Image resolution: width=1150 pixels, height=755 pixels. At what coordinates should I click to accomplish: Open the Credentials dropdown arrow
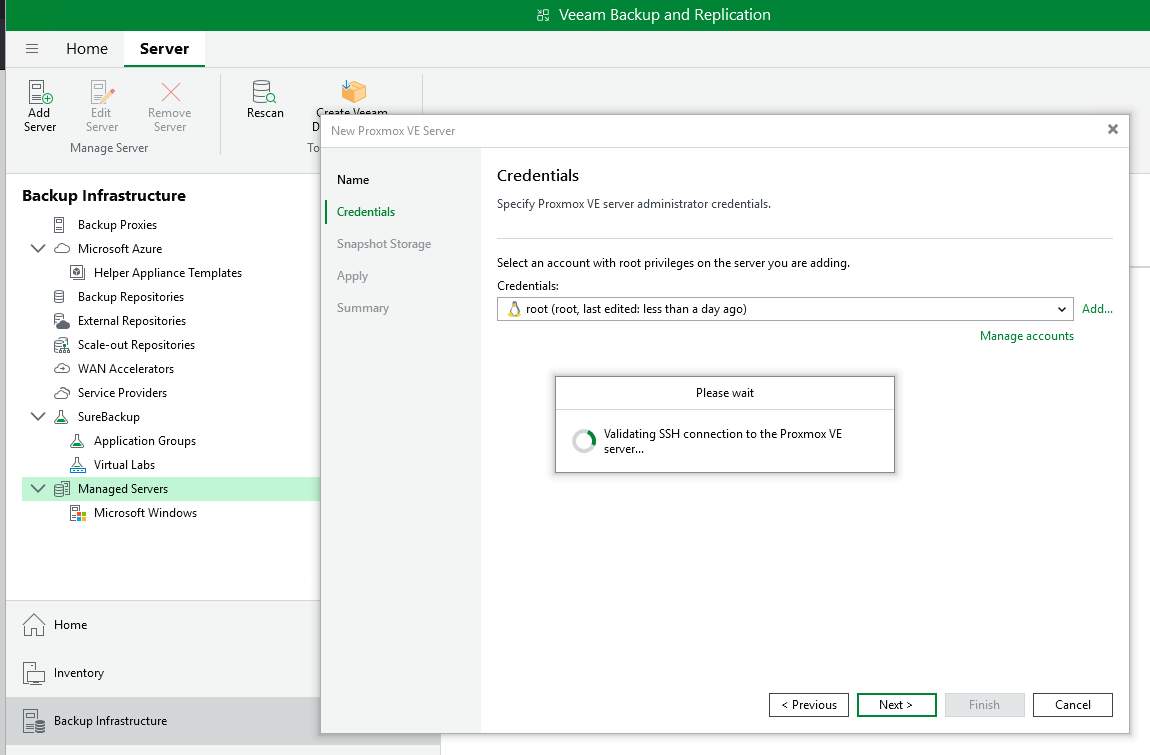click(1061, 309)
